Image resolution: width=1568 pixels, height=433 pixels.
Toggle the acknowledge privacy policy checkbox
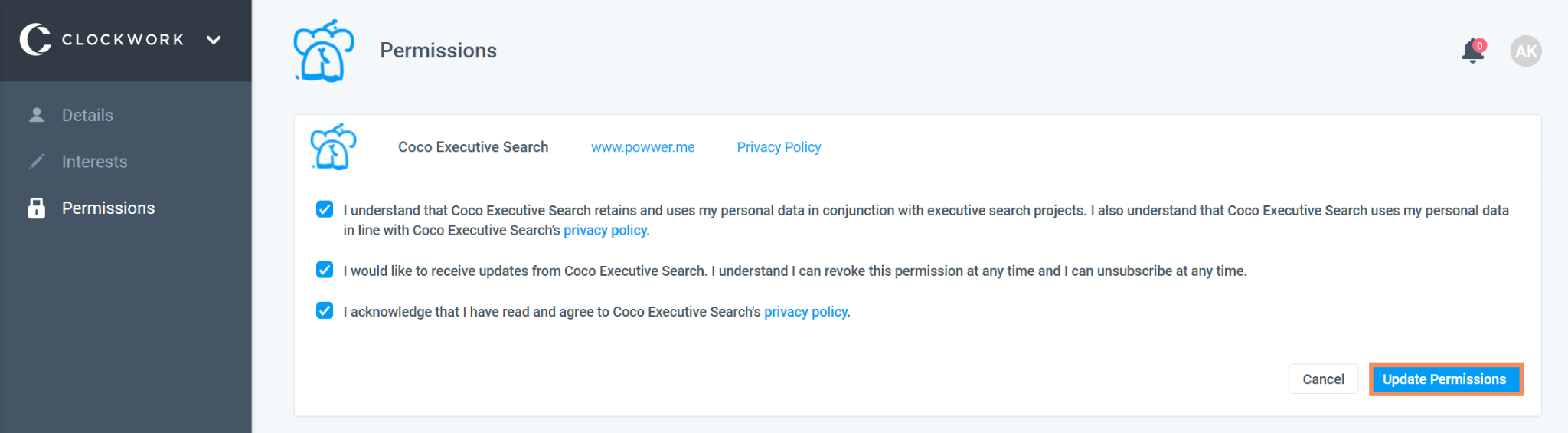[325, 310]
